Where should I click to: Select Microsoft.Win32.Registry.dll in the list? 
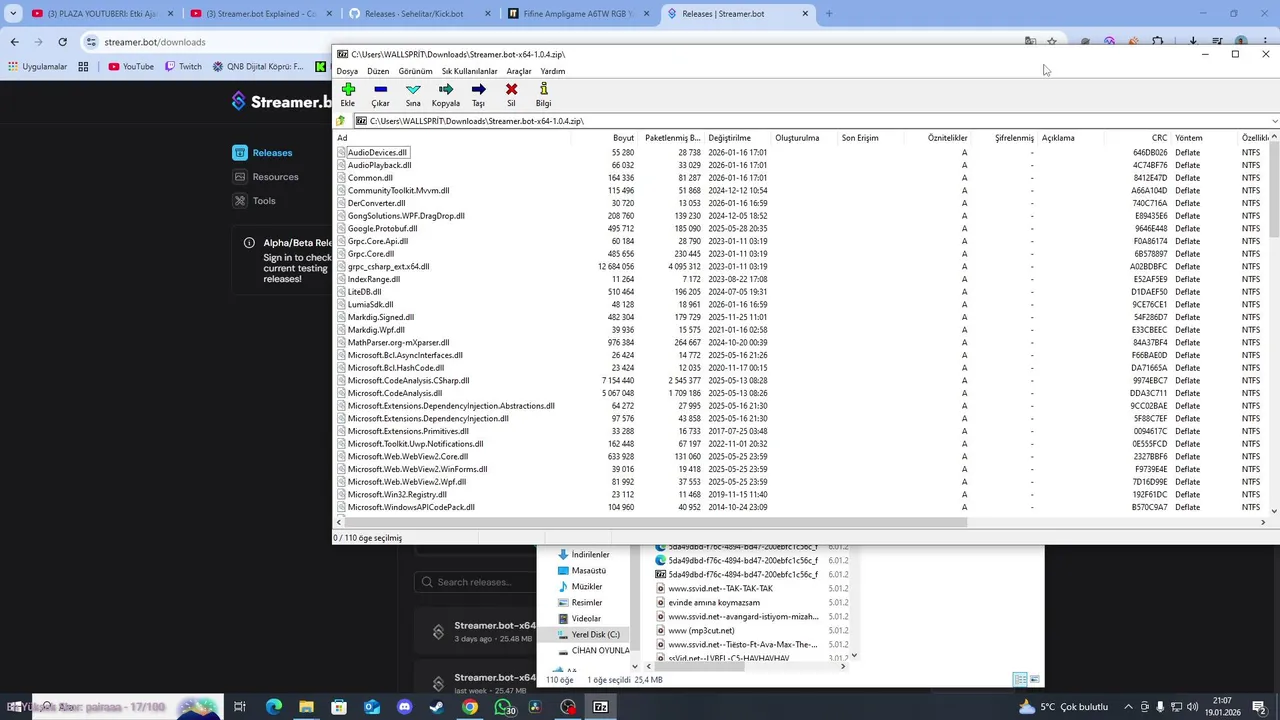click(397, 495)
